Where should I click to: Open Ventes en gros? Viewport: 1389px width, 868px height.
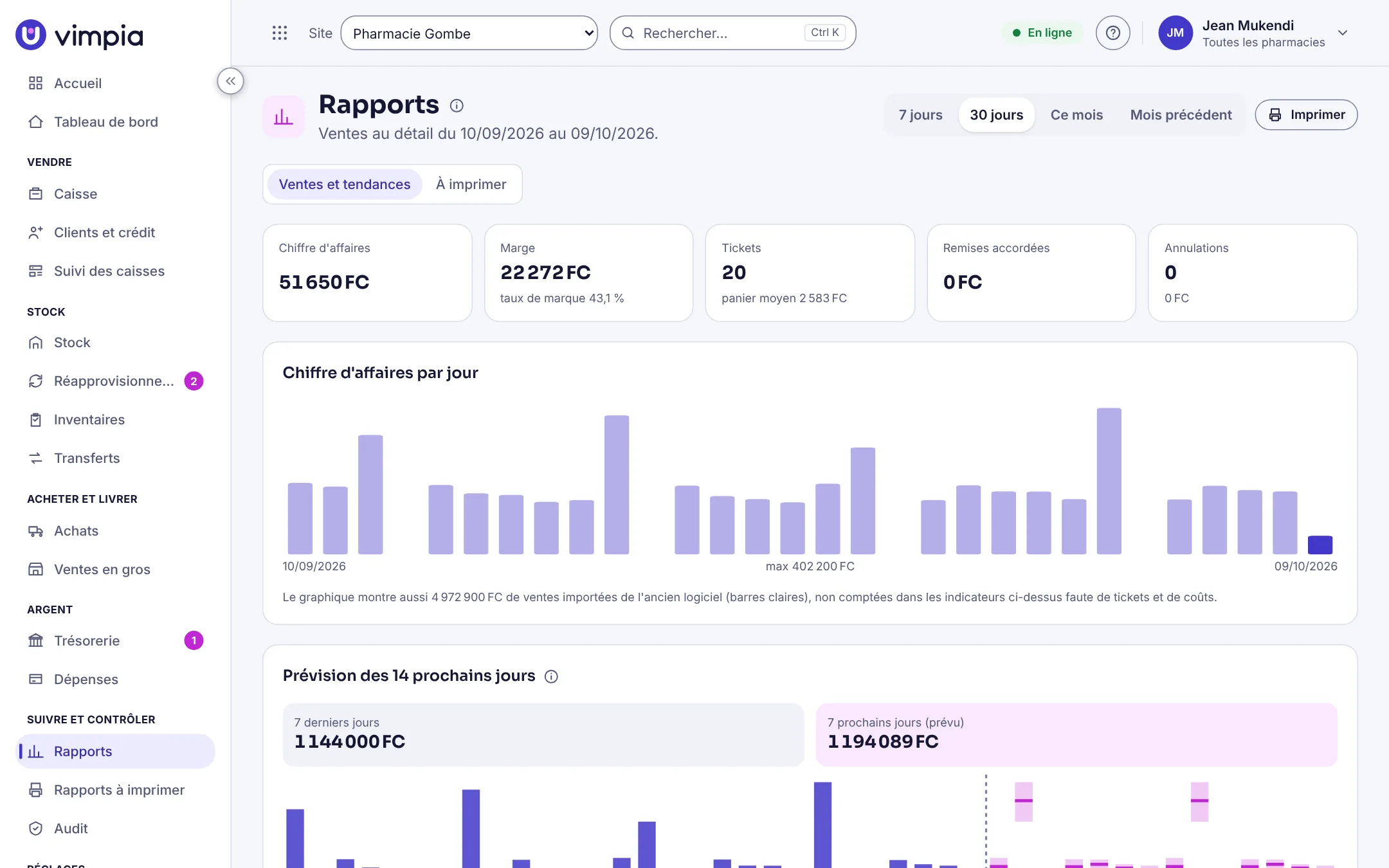pyautogui.click(x=115, y=569)
